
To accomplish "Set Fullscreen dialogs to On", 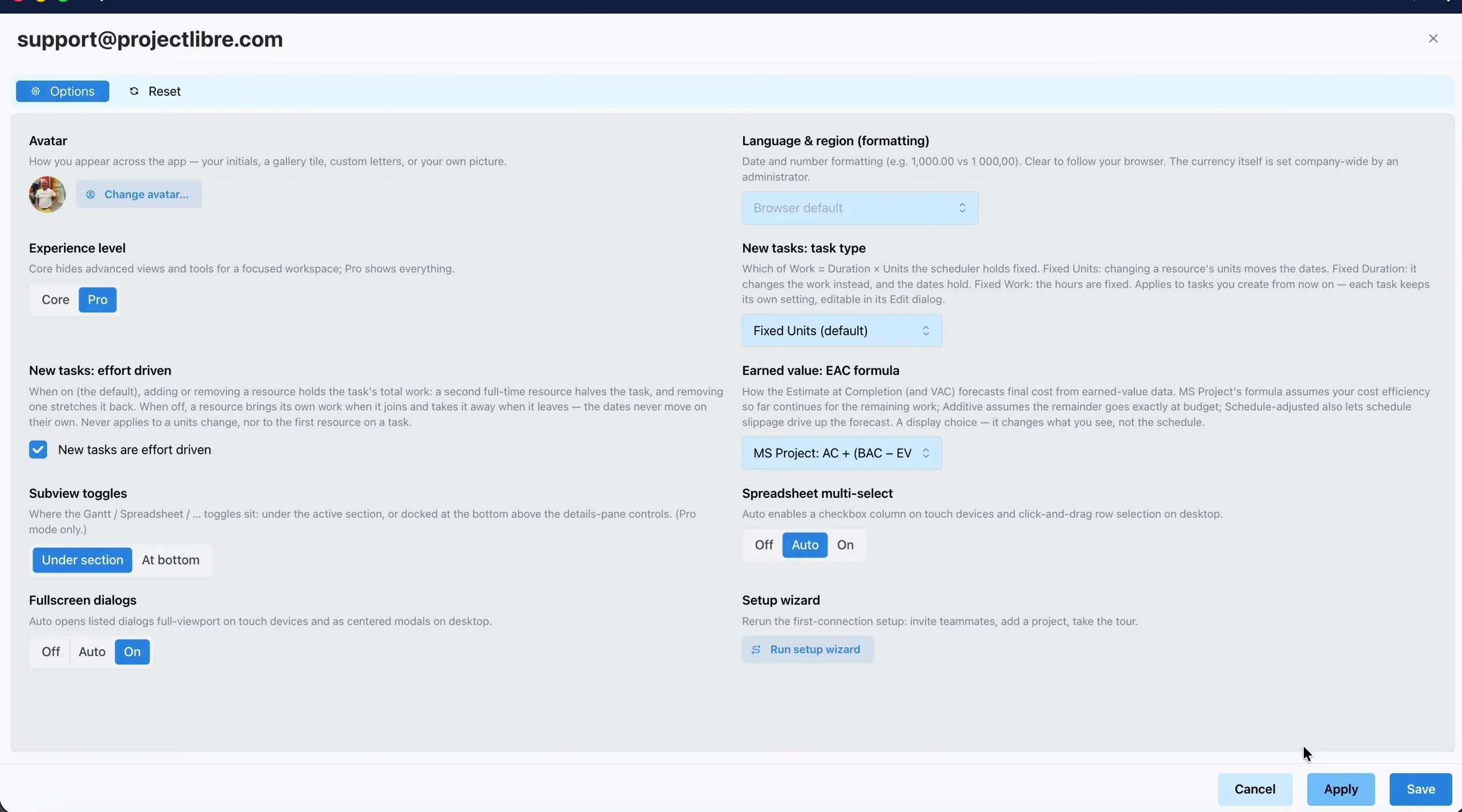I will (x=132, y=652).
